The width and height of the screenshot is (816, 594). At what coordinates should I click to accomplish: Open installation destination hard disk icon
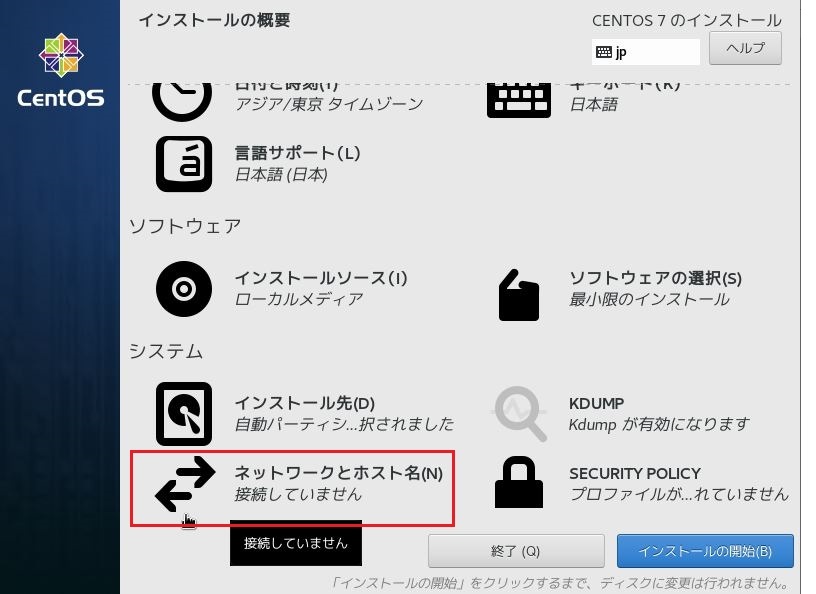pyautogui.click(x=184, y=414)
